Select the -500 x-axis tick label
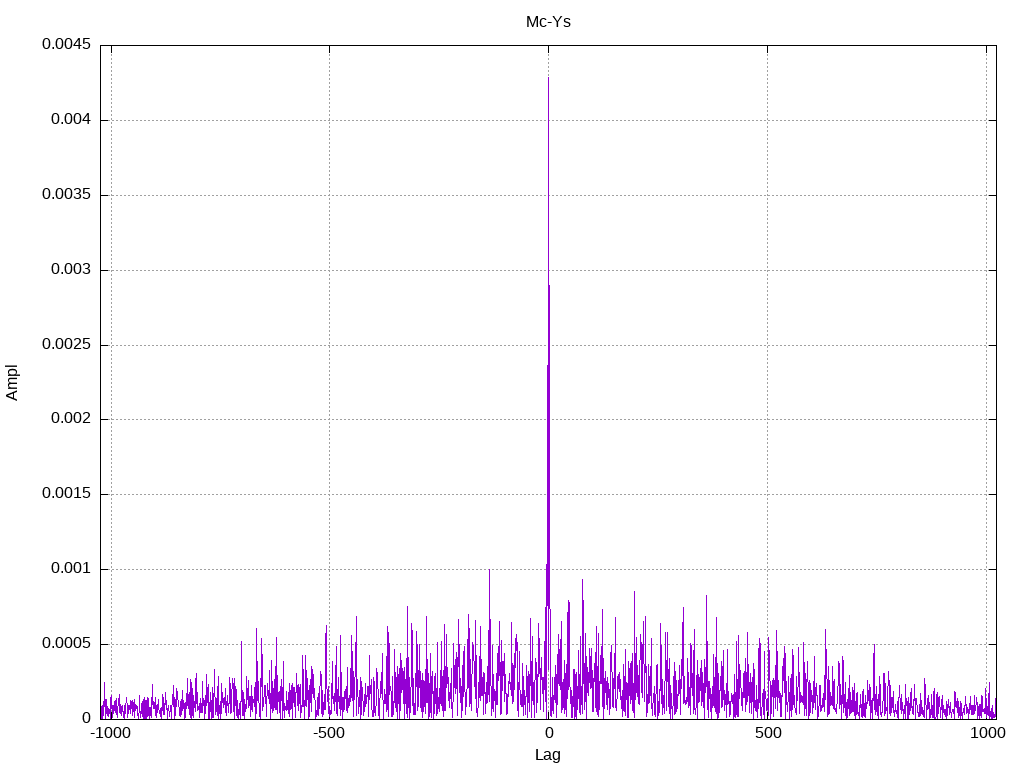 click(x=329, y=733)
